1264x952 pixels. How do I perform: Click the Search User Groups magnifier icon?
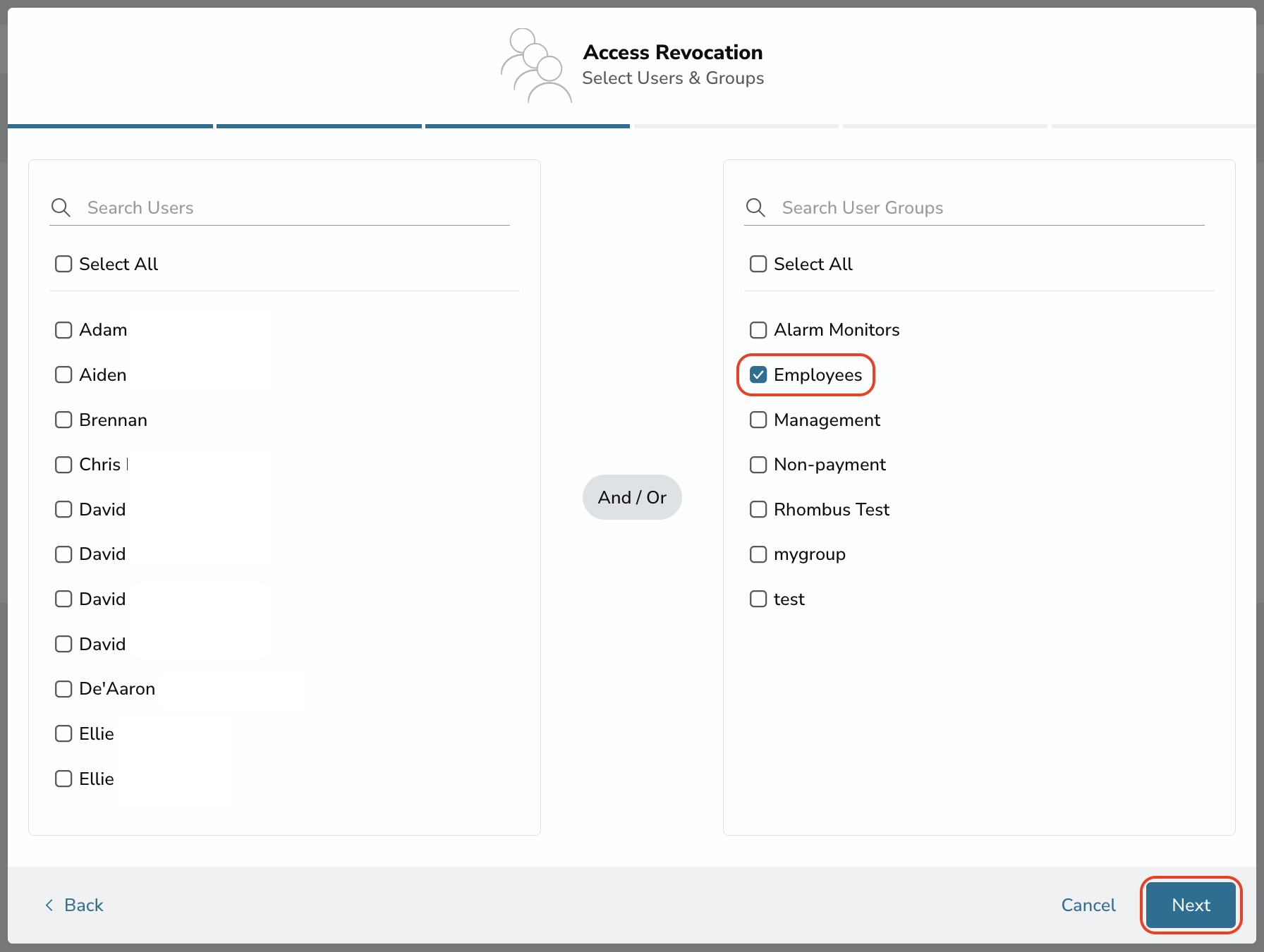(x=756, y=207)
